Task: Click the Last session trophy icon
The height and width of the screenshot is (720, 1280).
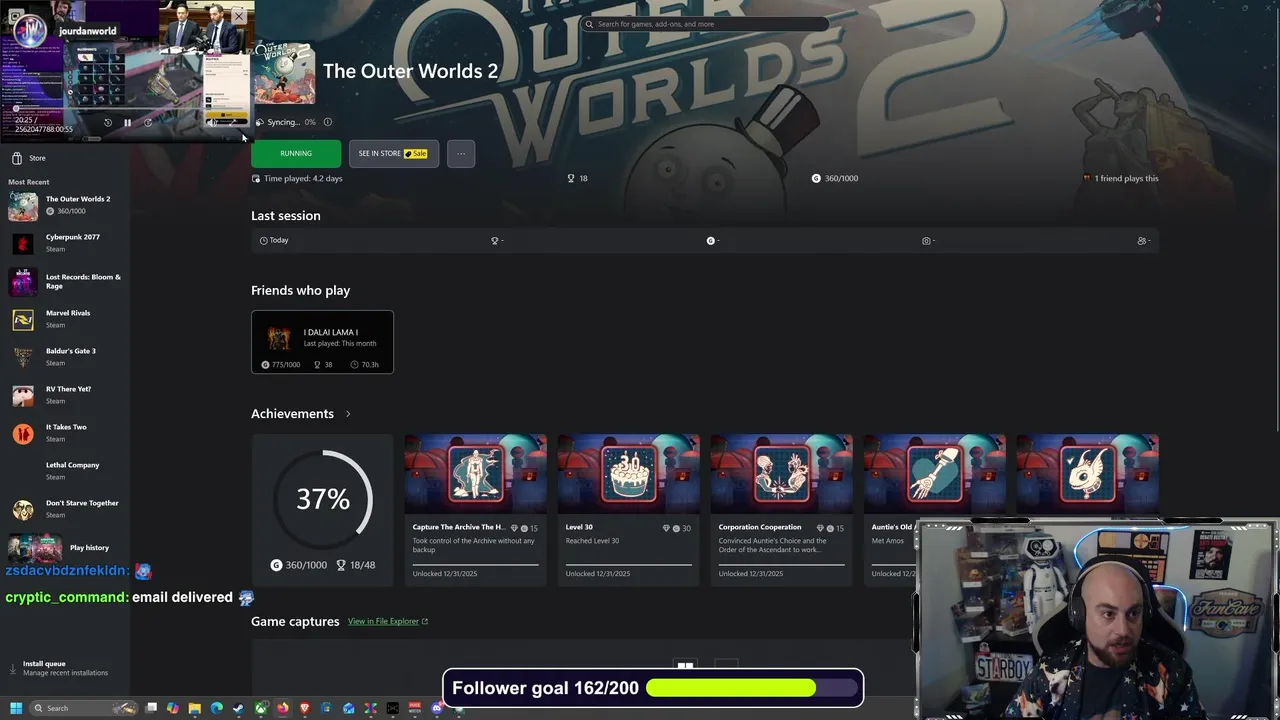Action: 494,241
